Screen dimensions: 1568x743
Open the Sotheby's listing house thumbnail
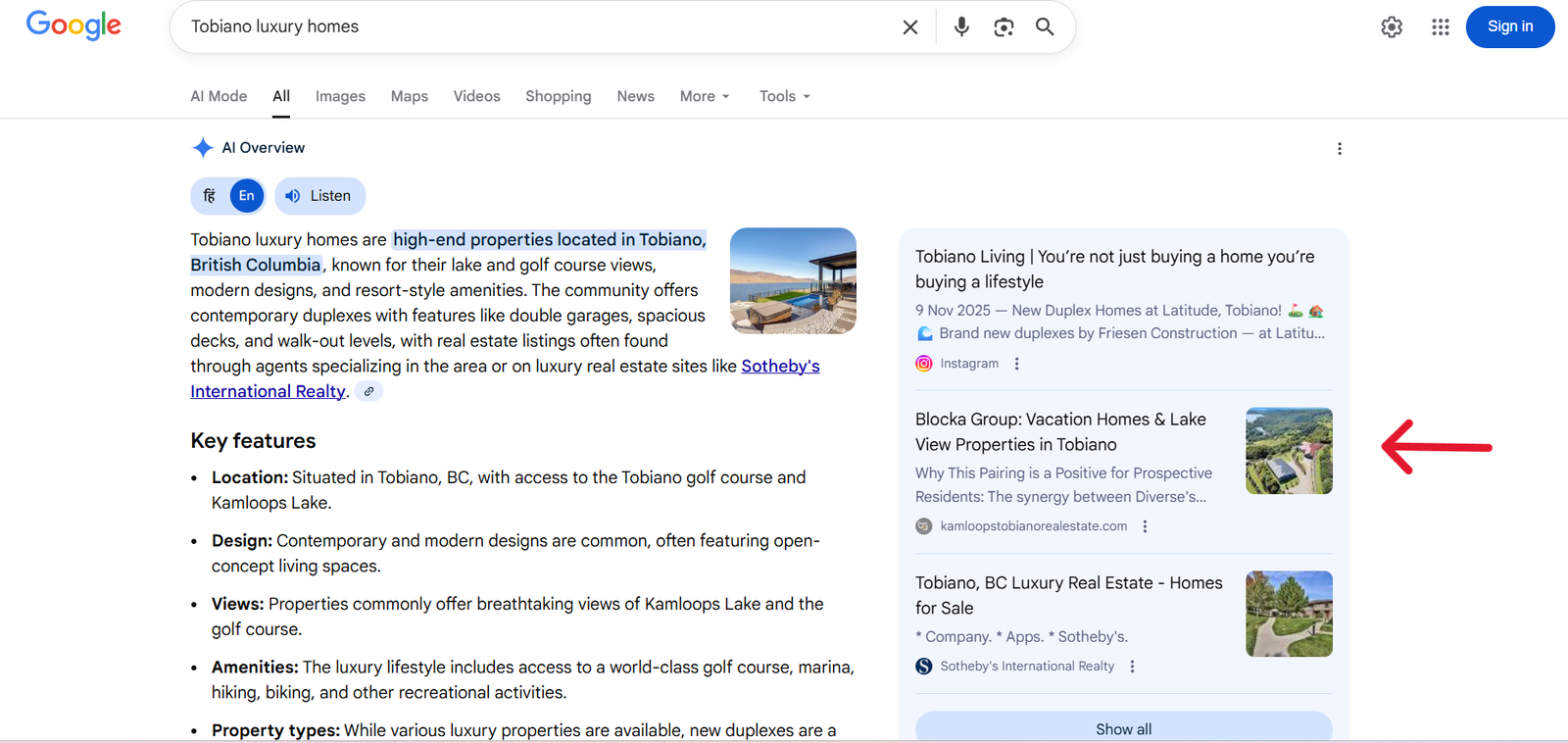1289,614
